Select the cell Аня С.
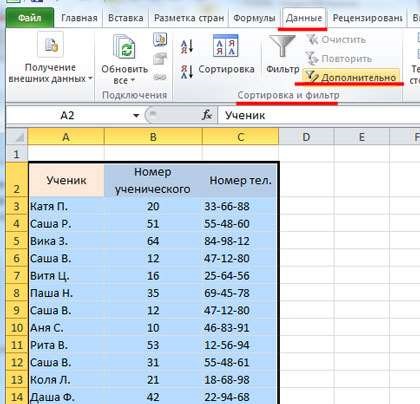 pos(66,328)
